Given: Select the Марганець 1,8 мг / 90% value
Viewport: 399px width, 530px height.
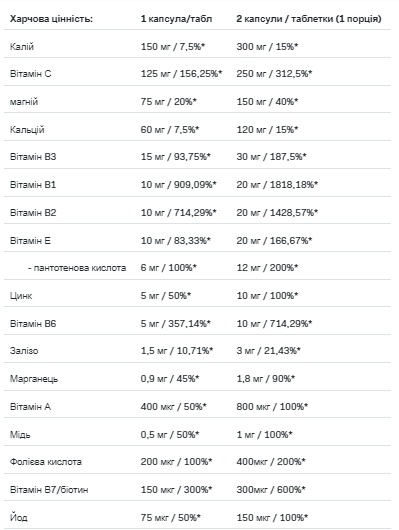Looking at the screenshot, I should 265,379.
